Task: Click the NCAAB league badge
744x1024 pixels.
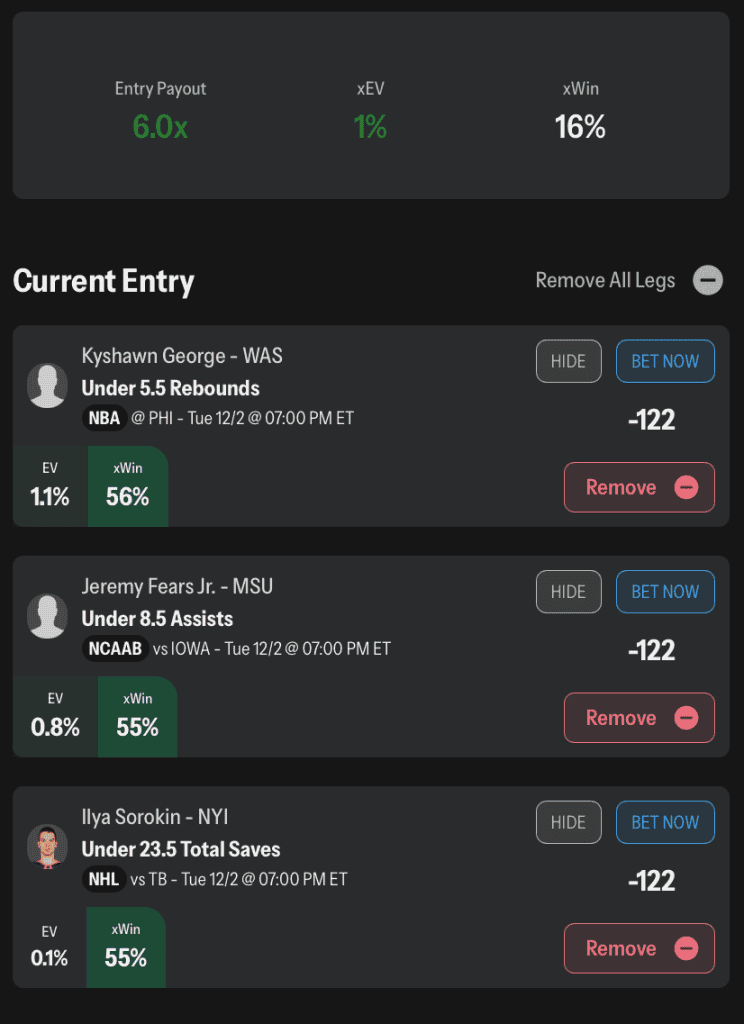Action: coord(114,649)
